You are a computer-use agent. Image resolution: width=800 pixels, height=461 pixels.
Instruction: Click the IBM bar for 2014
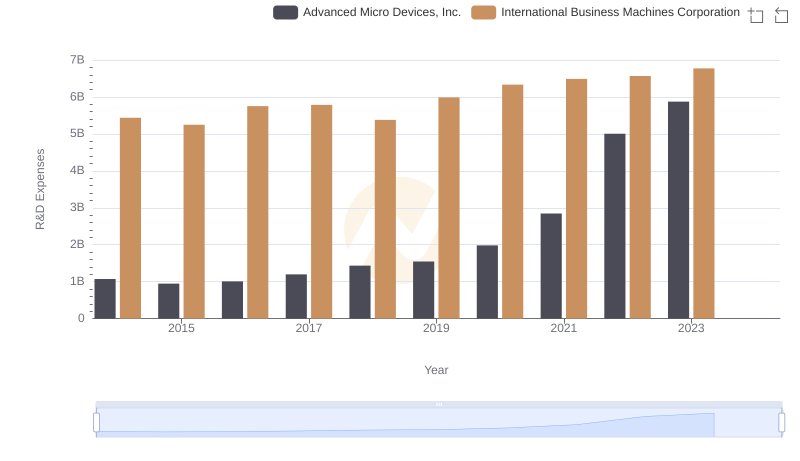(131, 218)
